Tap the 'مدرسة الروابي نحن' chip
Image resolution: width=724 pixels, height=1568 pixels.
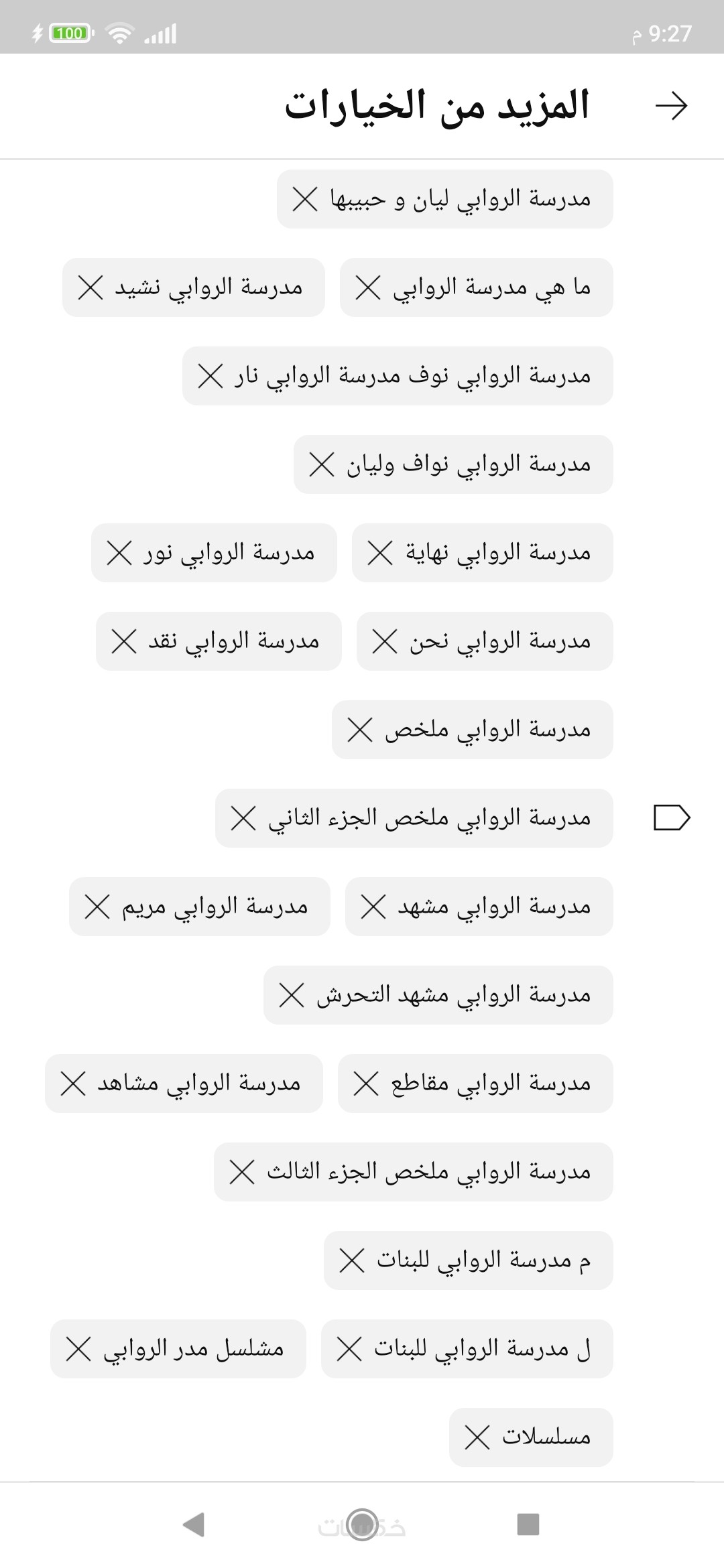[x=500, y=641]
